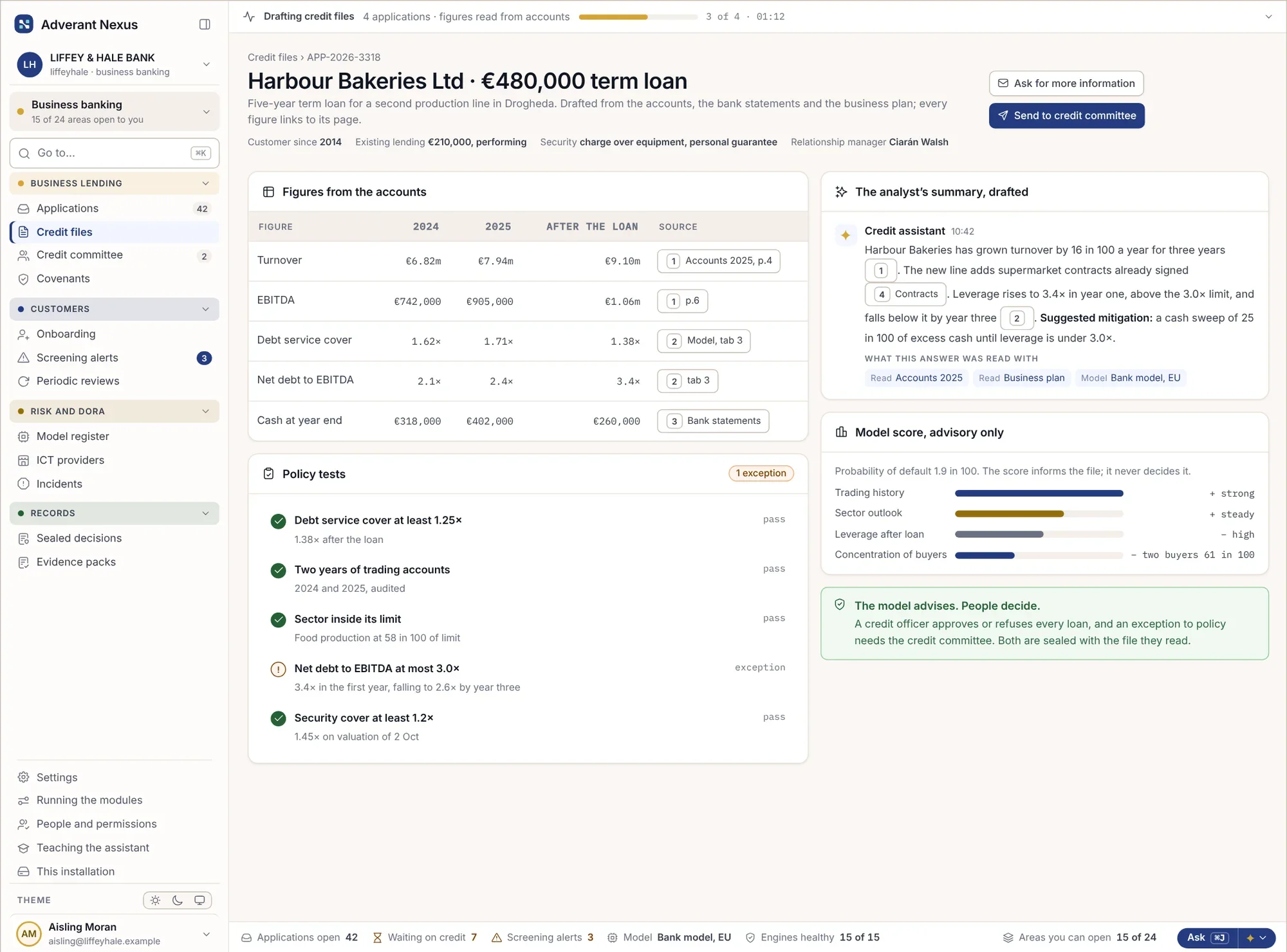This screenshot has height=952, width=1287.
Task: Focus the Go to search field
Action: (x=115, y=153)
